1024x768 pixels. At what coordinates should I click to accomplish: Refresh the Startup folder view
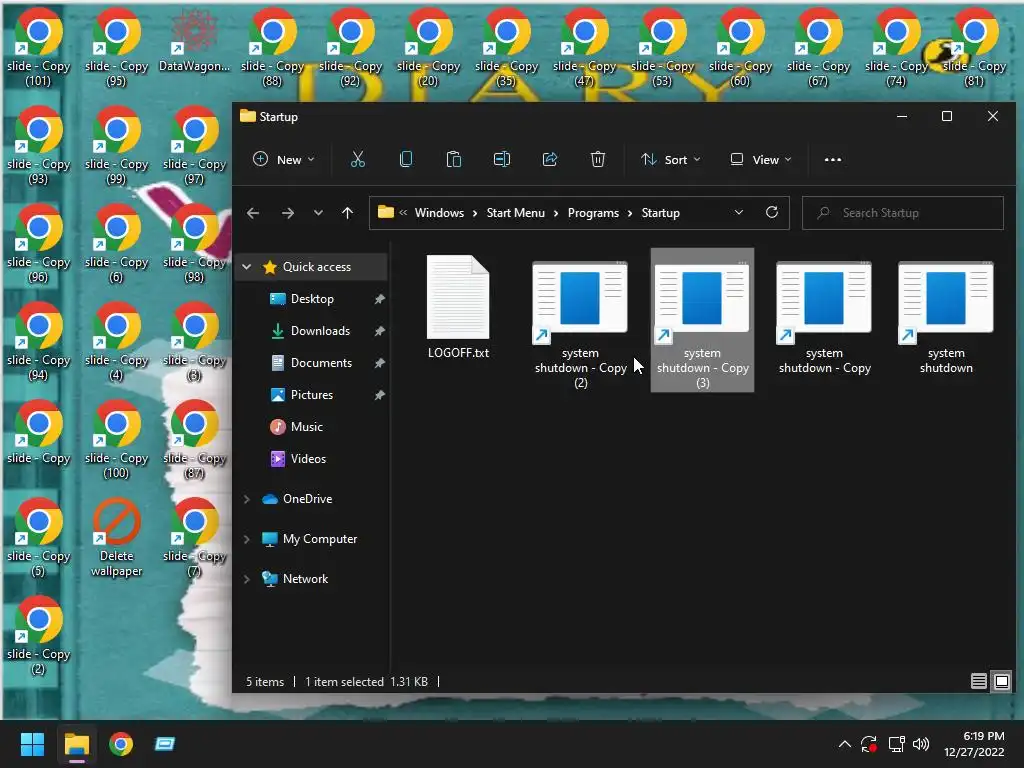[x=772, y=212]
